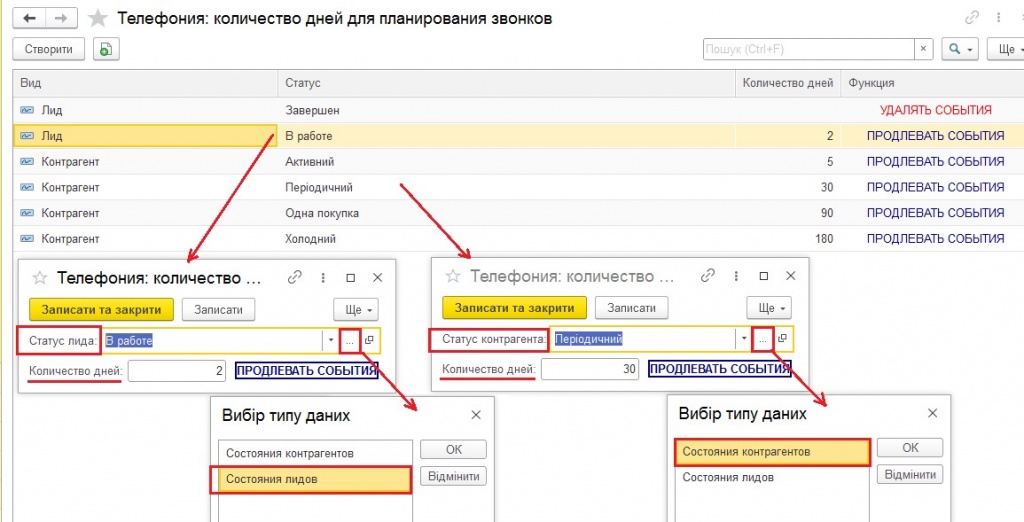
Task: Open the search options magnifier dropdown
Action: [961, 49]
